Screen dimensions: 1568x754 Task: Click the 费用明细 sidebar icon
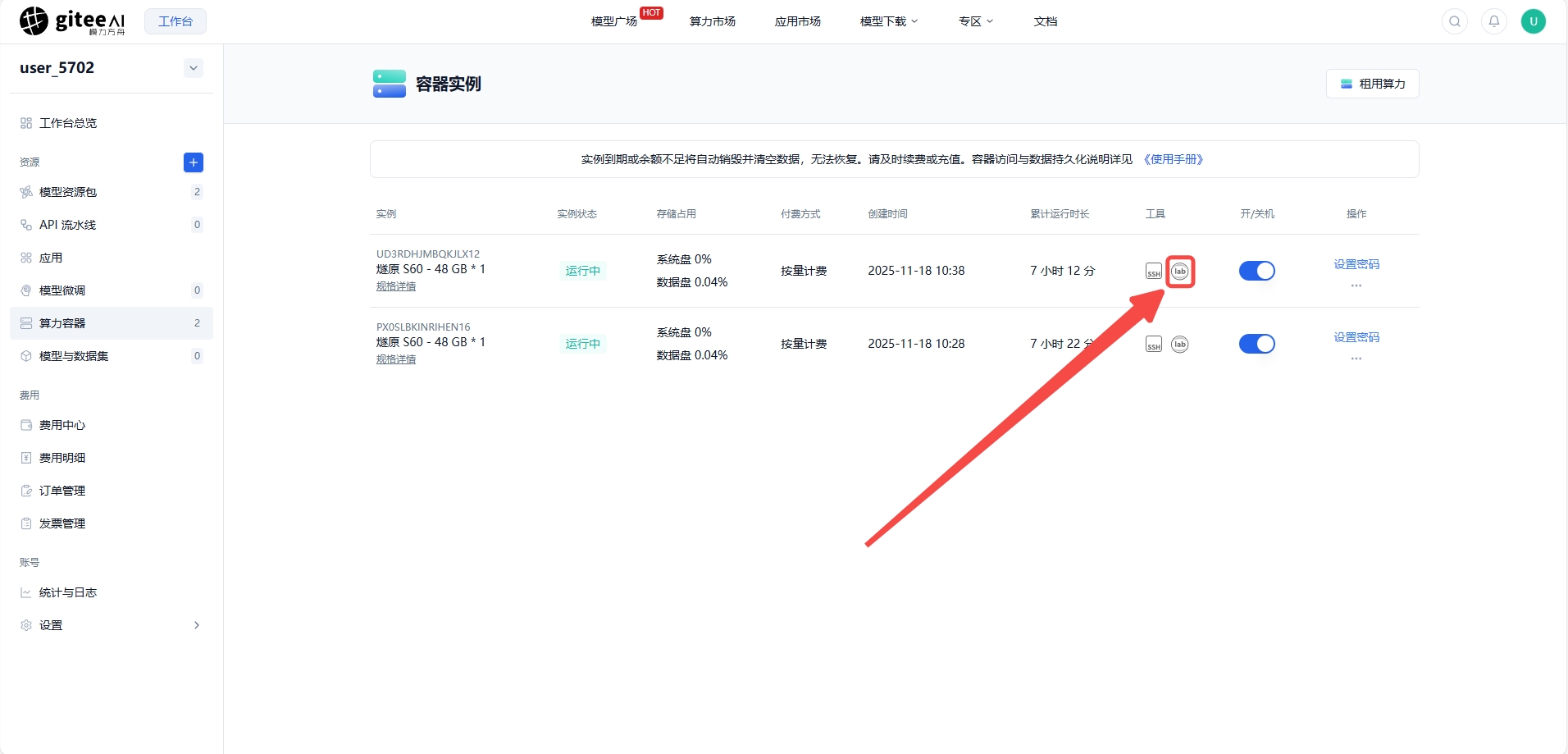(x=26, y=458)
